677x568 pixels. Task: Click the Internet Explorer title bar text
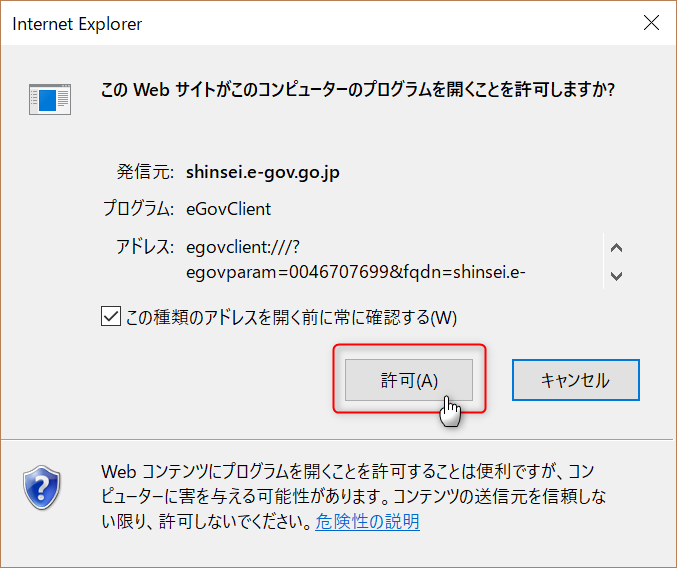click(77, 24)
